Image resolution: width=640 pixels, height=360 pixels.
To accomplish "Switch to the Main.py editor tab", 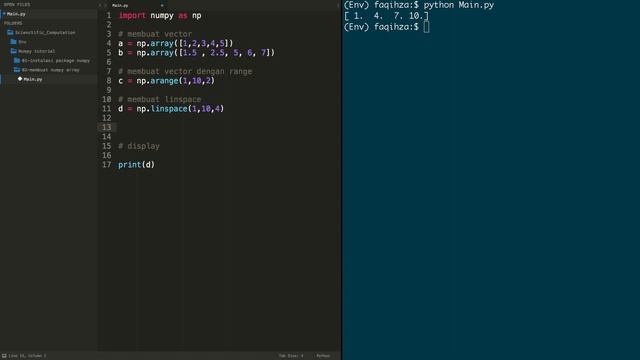I will point(120,5).
